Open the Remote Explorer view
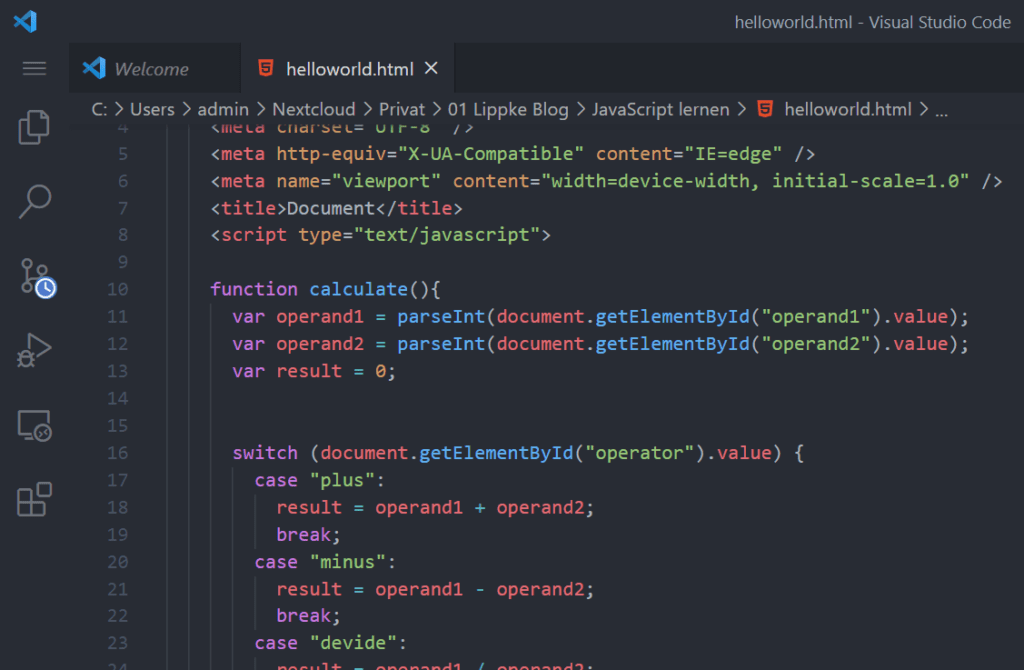Image resolution: width=1024 pixels, height=670 pixels. (34, 425)
